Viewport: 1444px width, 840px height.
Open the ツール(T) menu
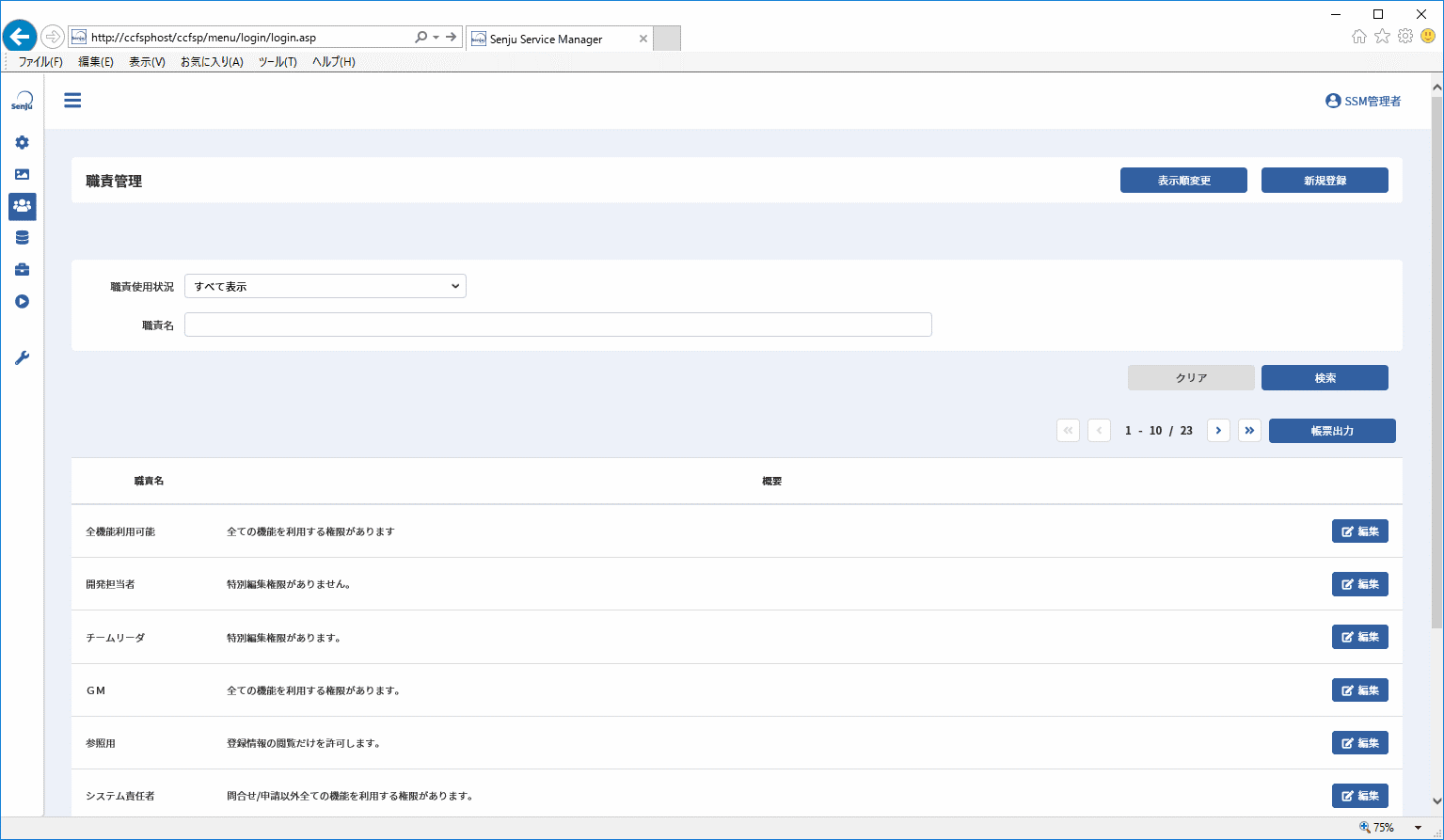pos(278,62)
